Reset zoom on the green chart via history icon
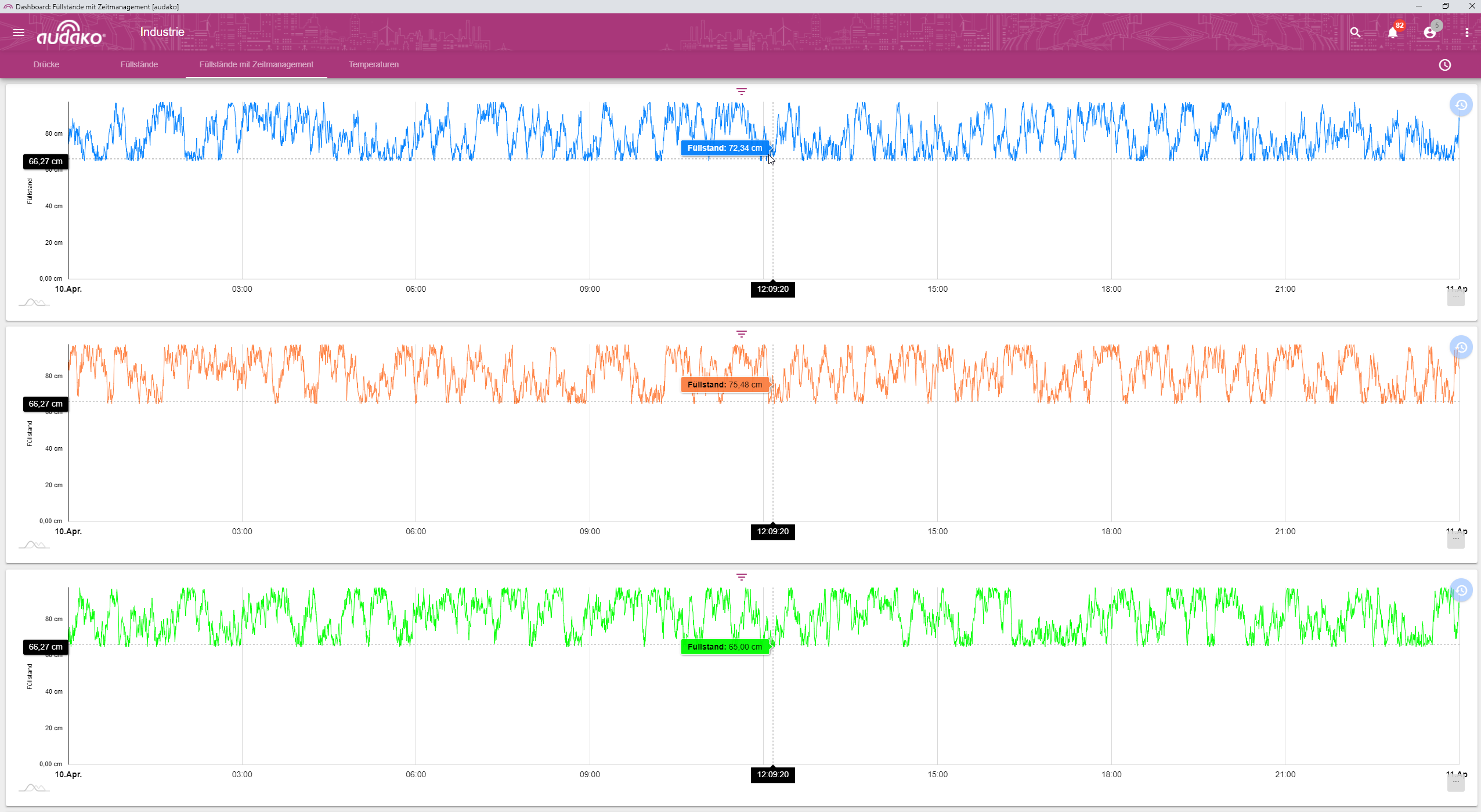The height and width of the screenshot is (812, 1481). (1461, 590)
